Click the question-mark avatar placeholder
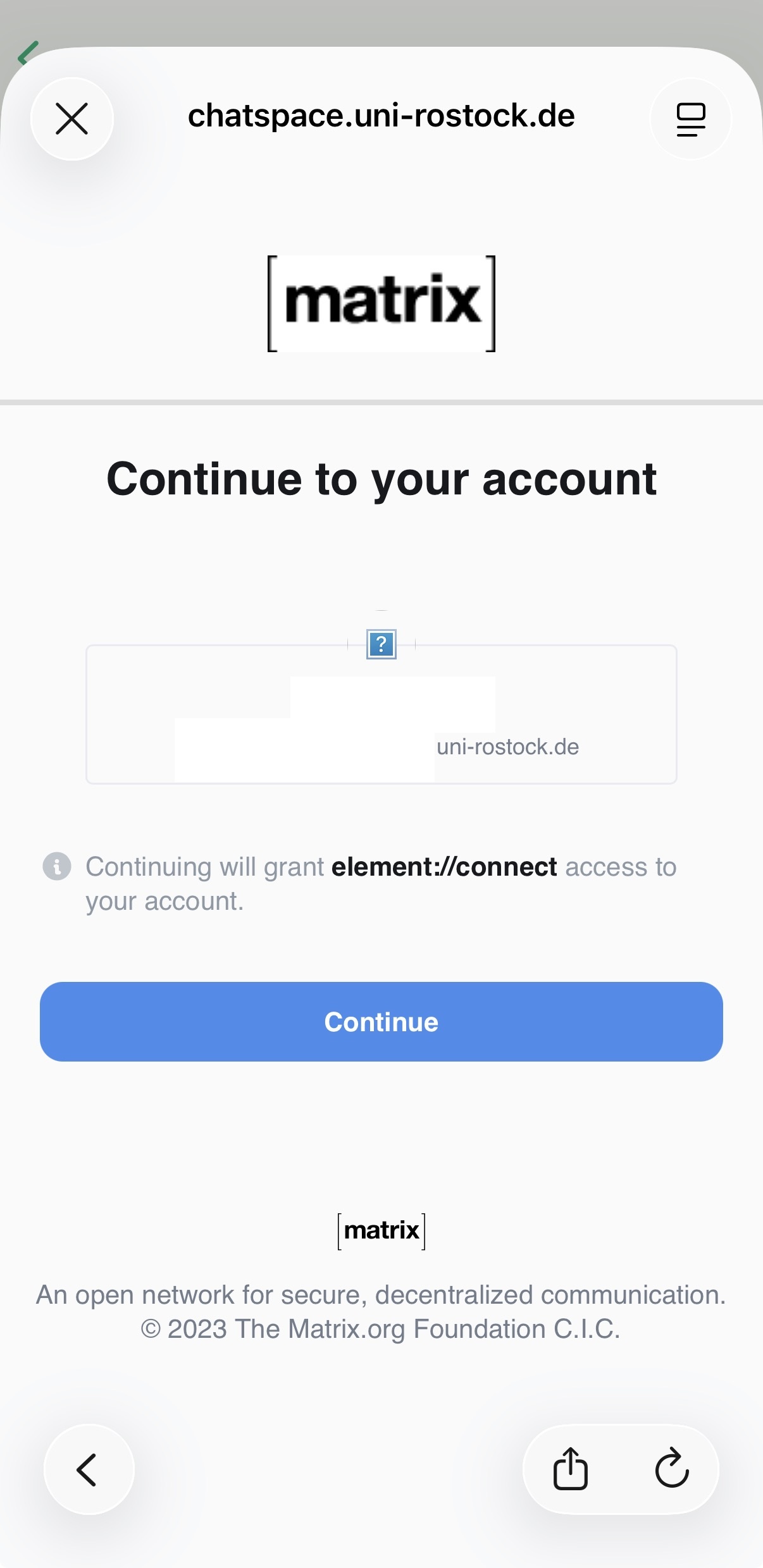This screenshot has height=1568, width=763. click(x=381, y=644)
